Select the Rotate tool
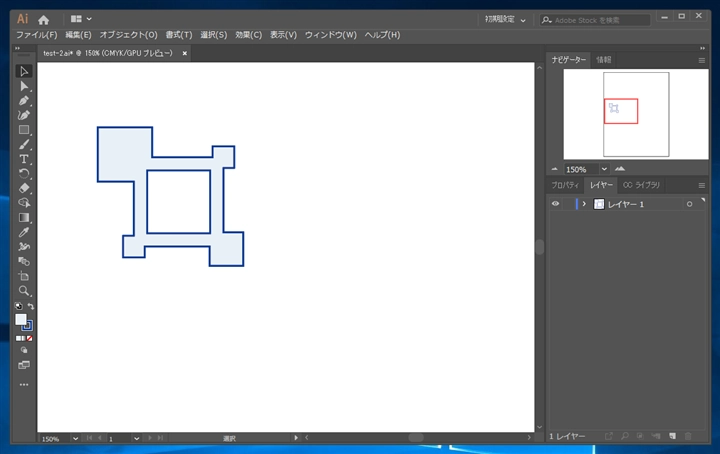 pos(24,174)
